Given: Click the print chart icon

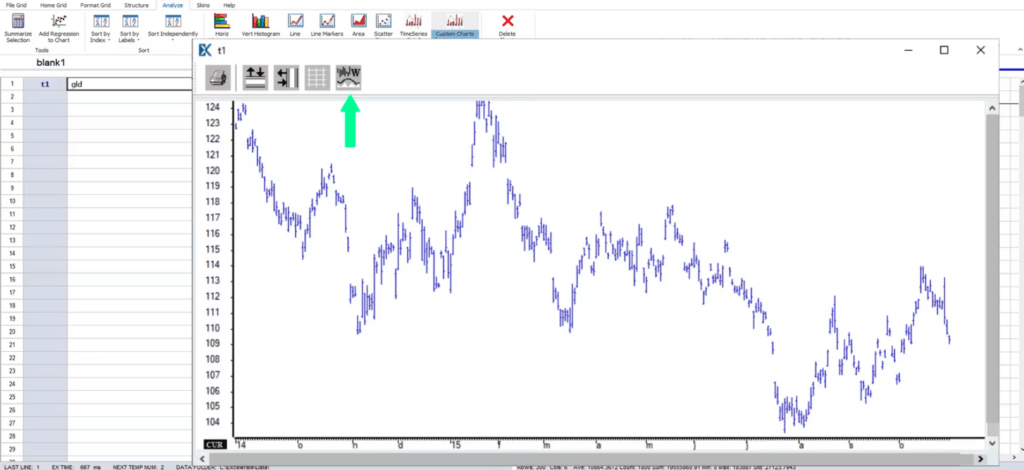Looking at the screenshot, I should (x=218, y=78).
